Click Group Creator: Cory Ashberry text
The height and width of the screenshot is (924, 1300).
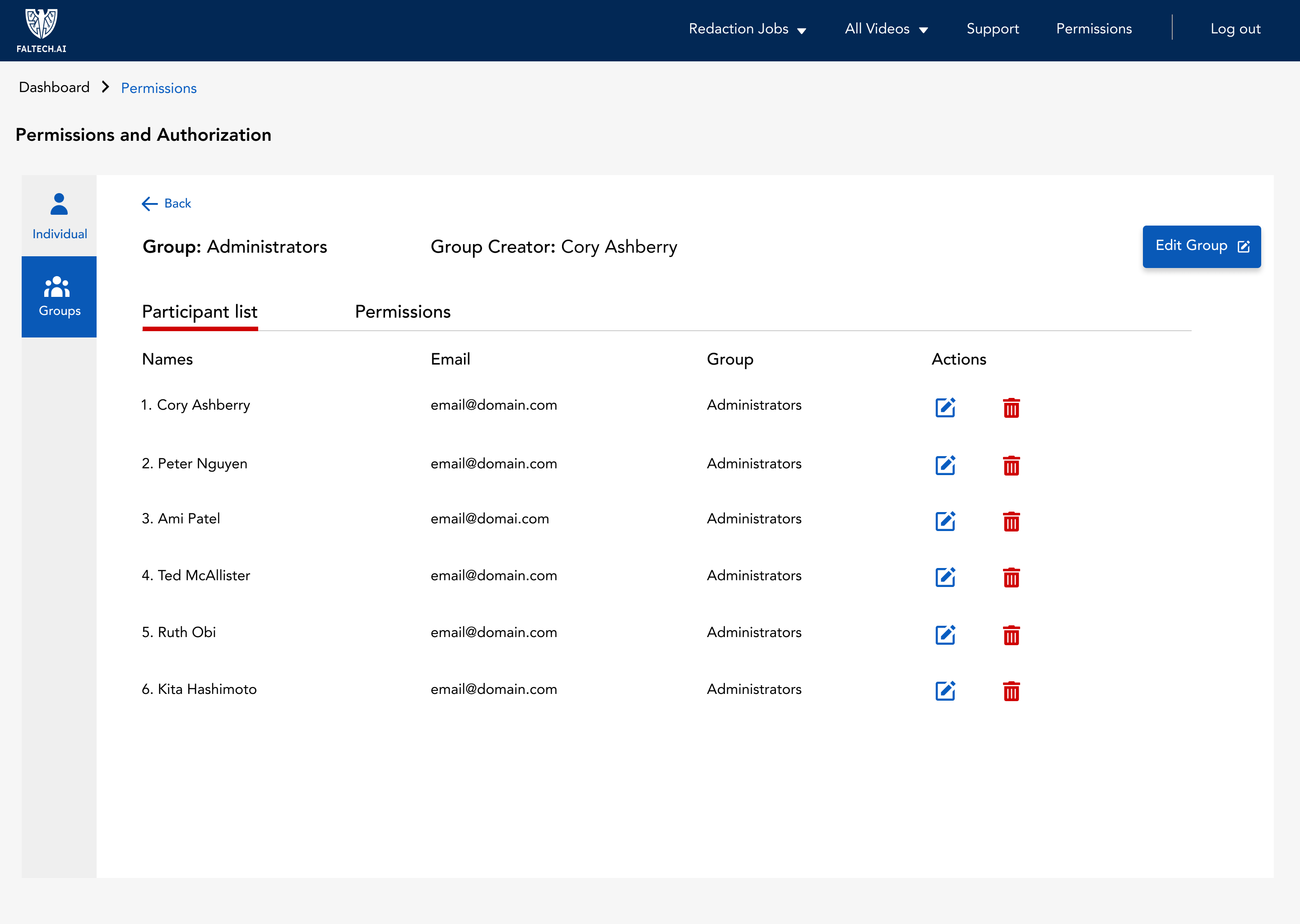(554, 247)
